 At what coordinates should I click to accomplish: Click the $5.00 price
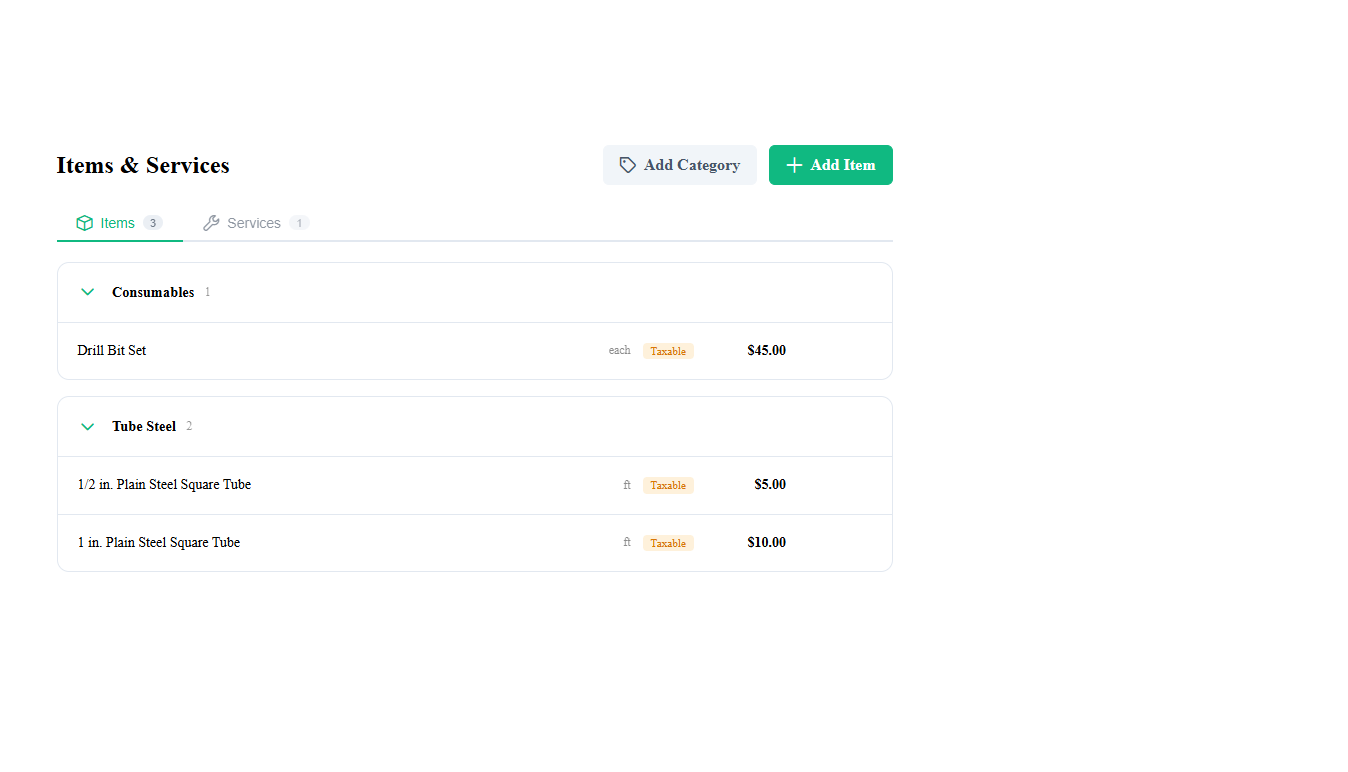(770, 485)
